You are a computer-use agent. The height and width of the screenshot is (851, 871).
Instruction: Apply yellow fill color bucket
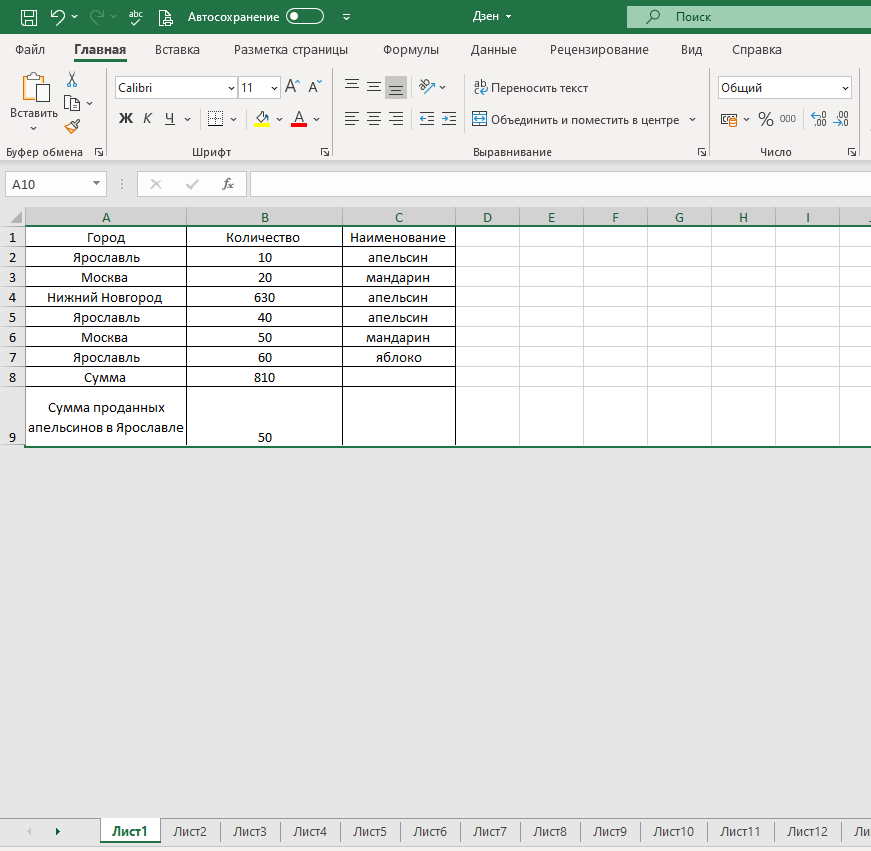point(262,118)
